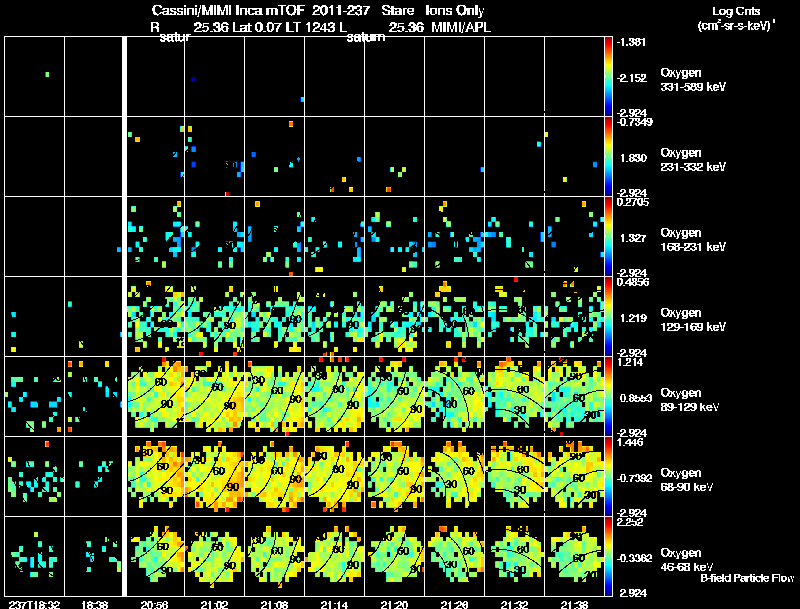Select the 21:38 time label
The image size is (800, 609).
(x=574, y=604)
